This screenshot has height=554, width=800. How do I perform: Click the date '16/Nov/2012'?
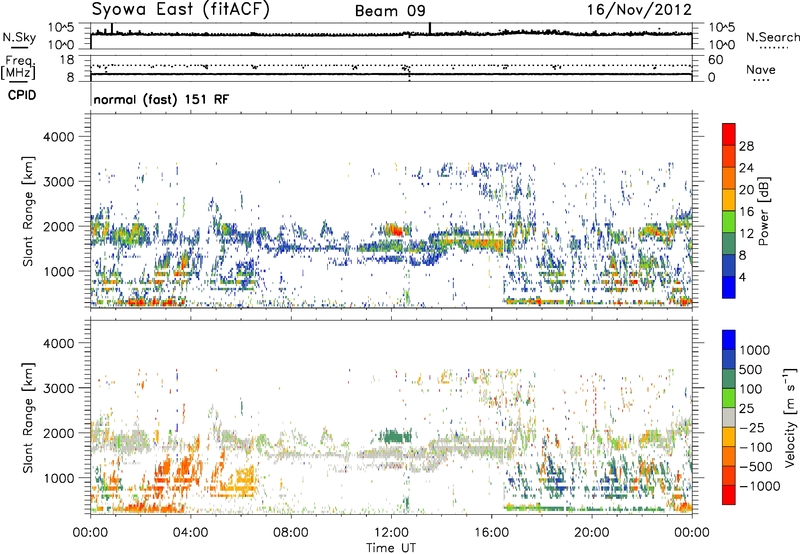click(x=639, y=10)
